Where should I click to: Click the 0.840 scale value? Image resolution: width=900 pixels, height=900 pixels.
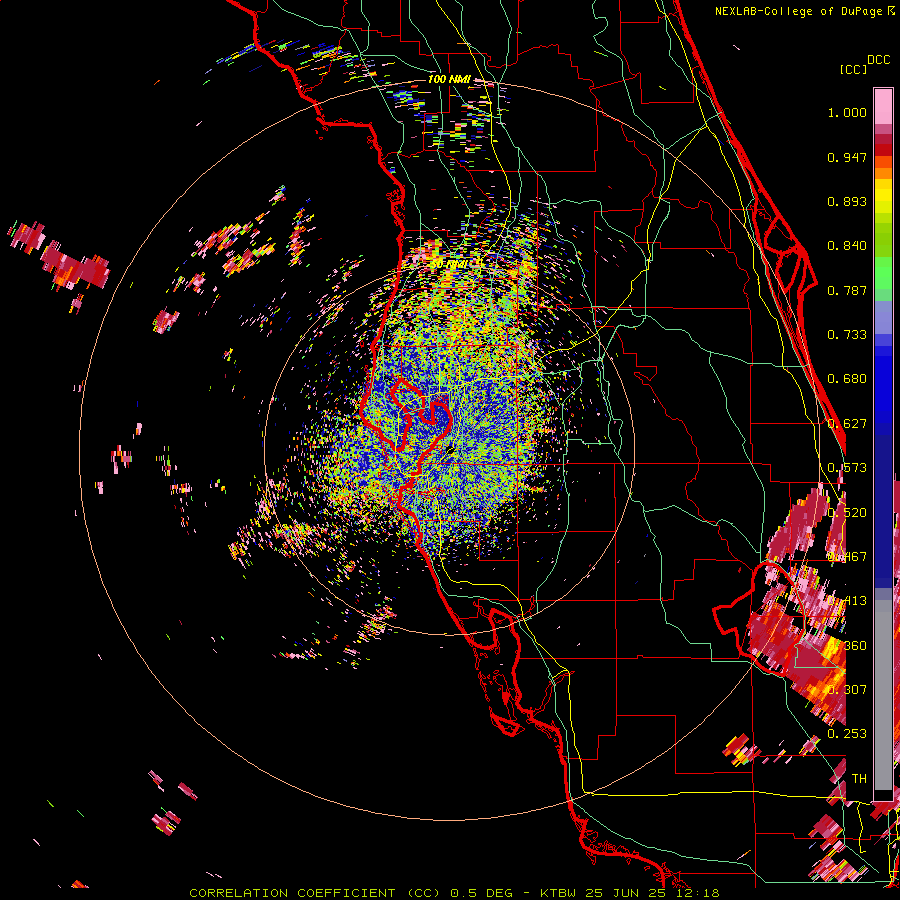pyautogui.click(x=847, y=246)
